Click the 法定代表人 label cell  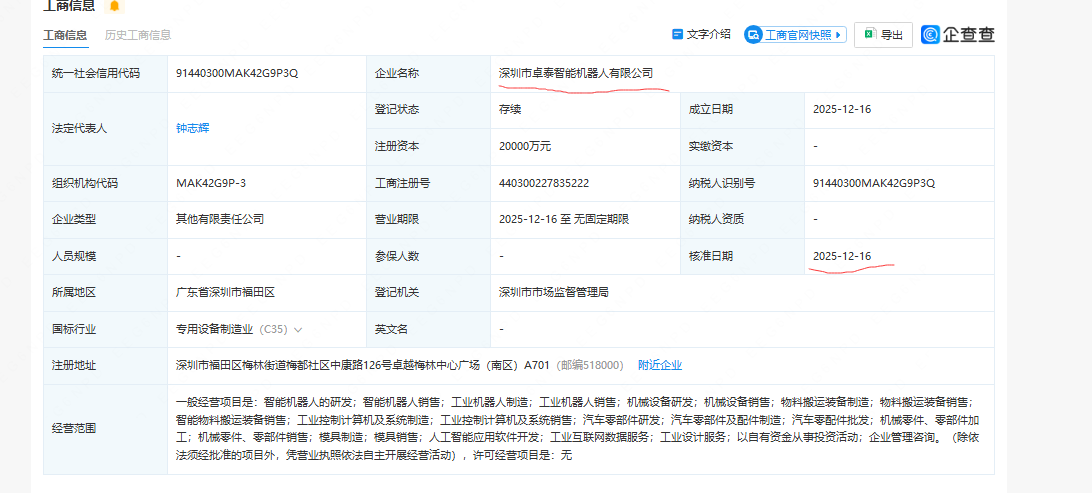[105, 129]
